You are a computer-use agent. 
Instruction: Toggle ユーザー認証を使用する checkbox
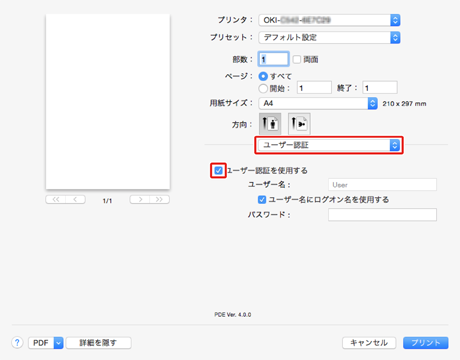218,171
